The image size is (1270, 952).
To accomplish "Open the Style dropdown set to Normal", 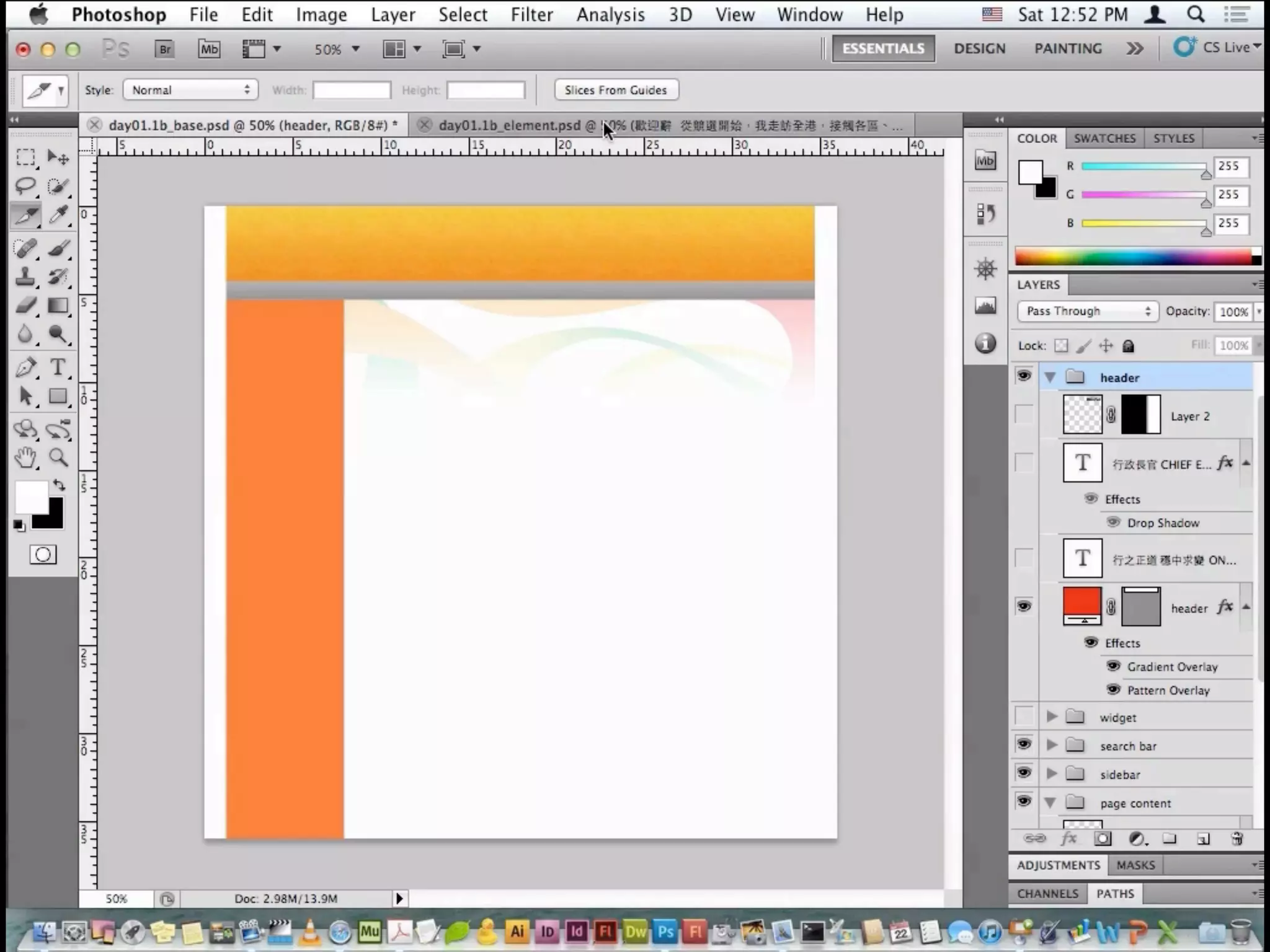I will [x=190, y=90].
